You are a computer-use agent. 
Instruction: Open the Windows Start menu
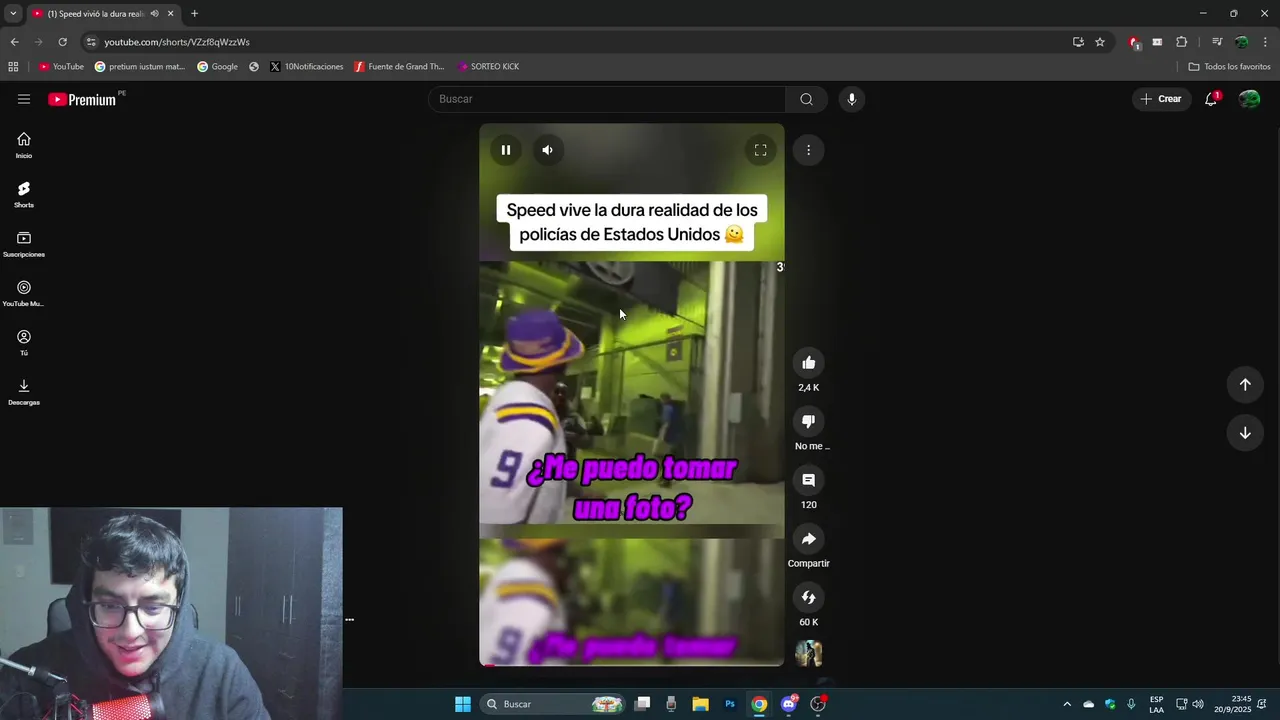[463, 704]
